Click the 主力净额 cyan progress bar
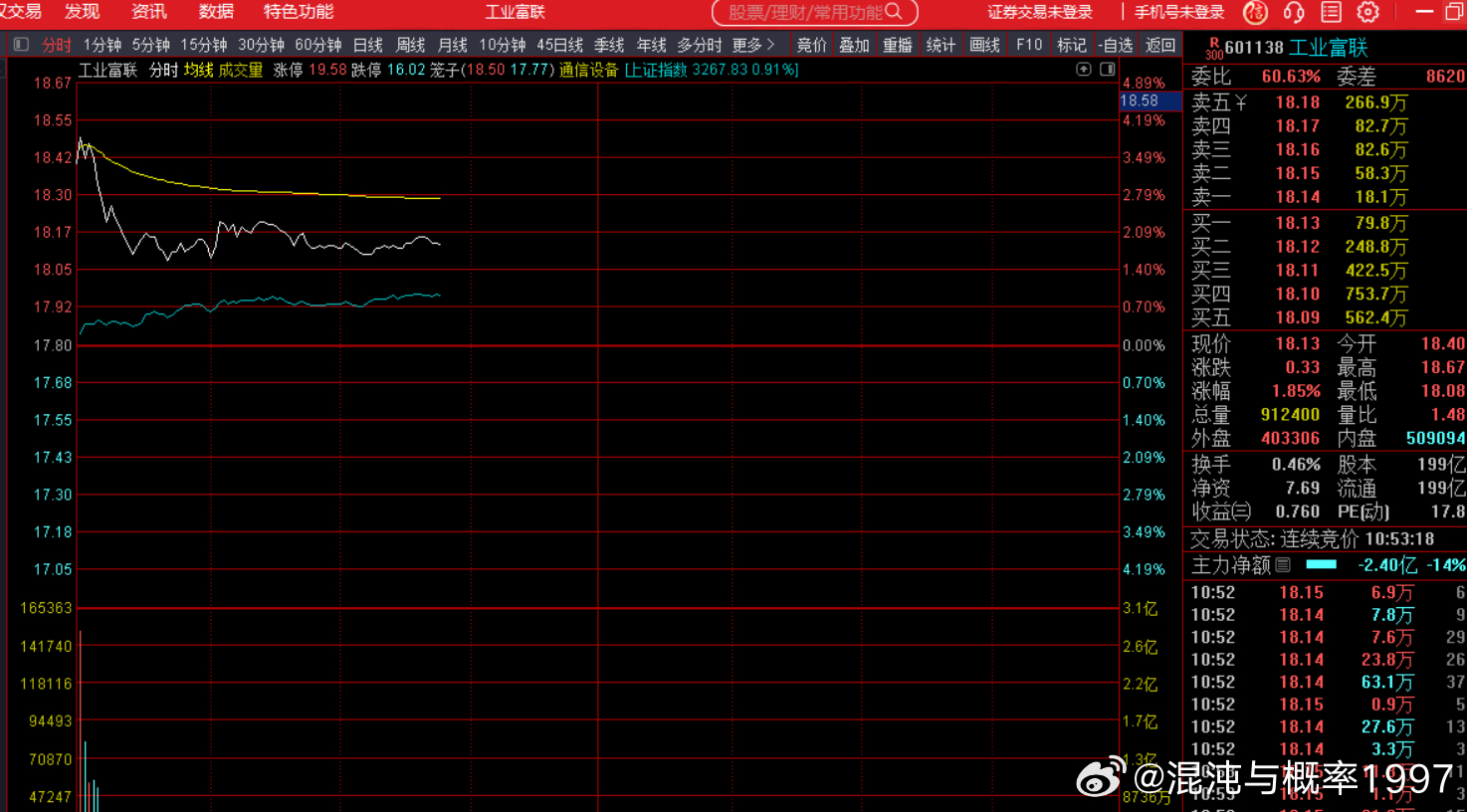This screenshot has height=812, width=1467. [1322, 564]
